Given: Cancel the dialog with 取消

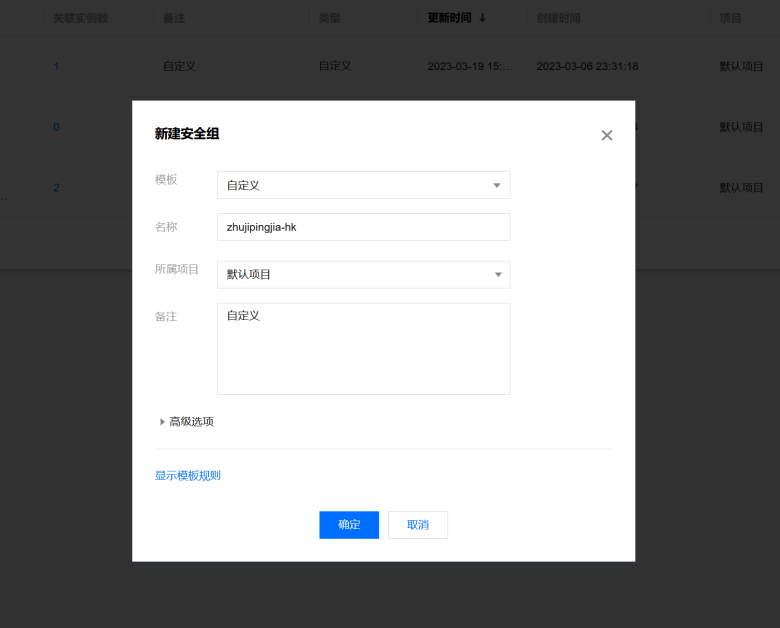Looking at the screenshot, I should (x=418, y=524).
